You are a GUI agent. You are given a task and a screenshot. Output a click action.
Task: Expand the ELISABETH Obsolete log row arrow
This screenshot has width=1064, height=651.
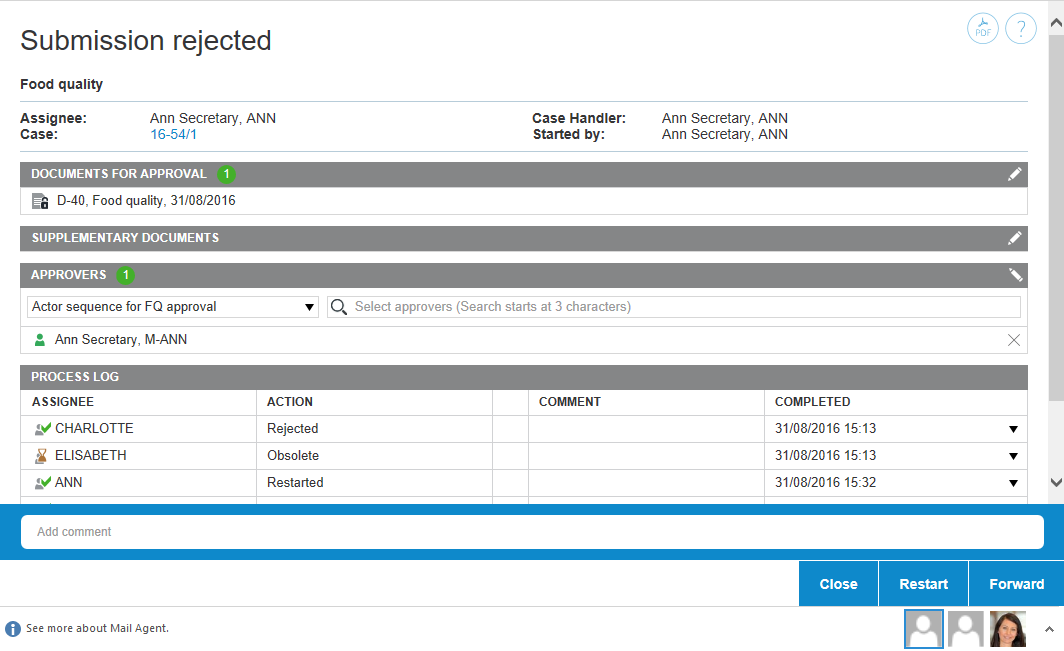coord(1012,456)
